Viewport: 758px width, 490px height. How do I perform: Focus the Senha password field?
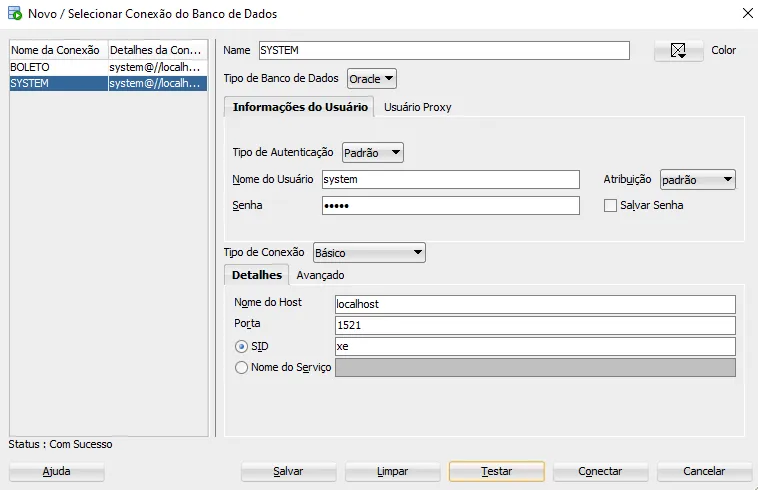(x=450, y=205)
